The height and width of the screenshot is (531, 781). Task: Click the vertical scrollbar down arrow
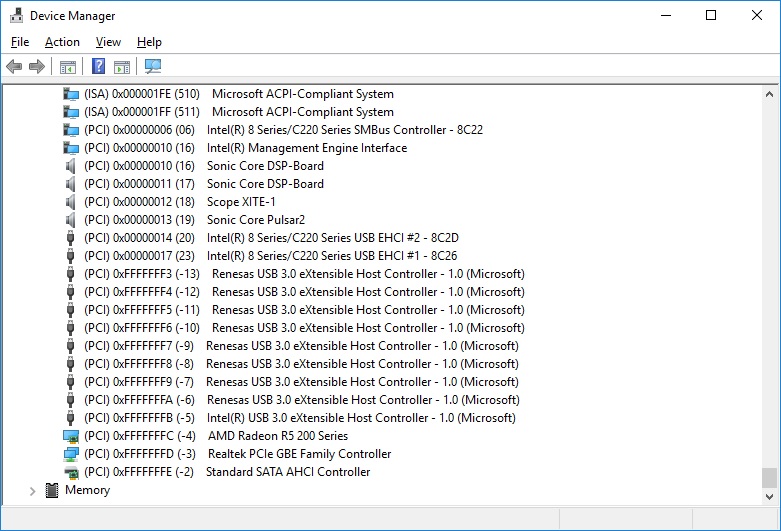tap(769, 495)
